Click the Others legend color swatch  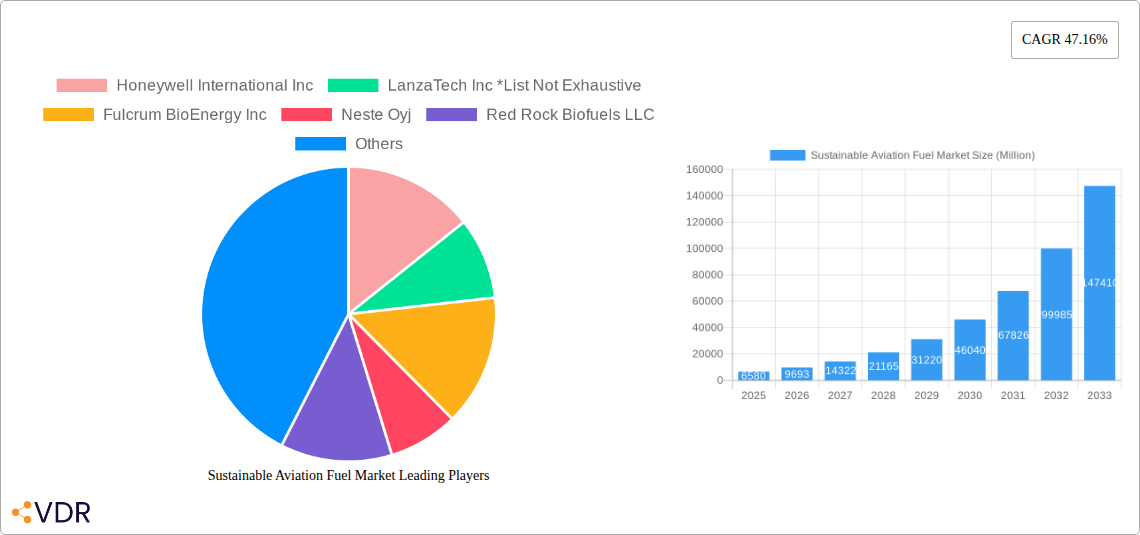[x=320, y=143]
